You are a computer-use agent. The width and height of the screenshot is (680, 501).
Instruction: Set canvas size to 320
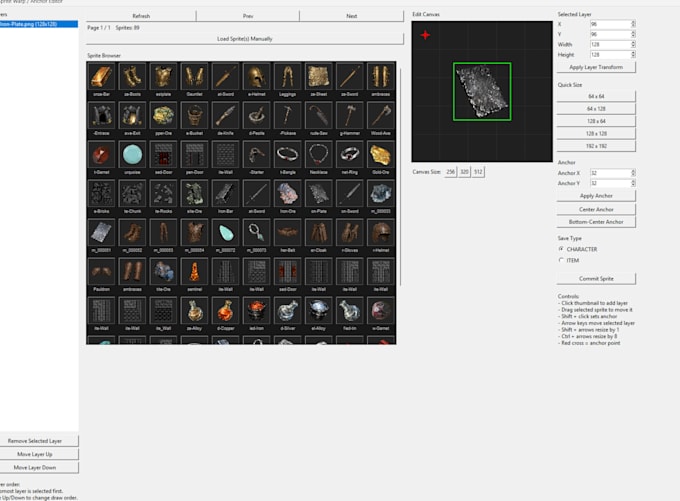coord(464,172)
